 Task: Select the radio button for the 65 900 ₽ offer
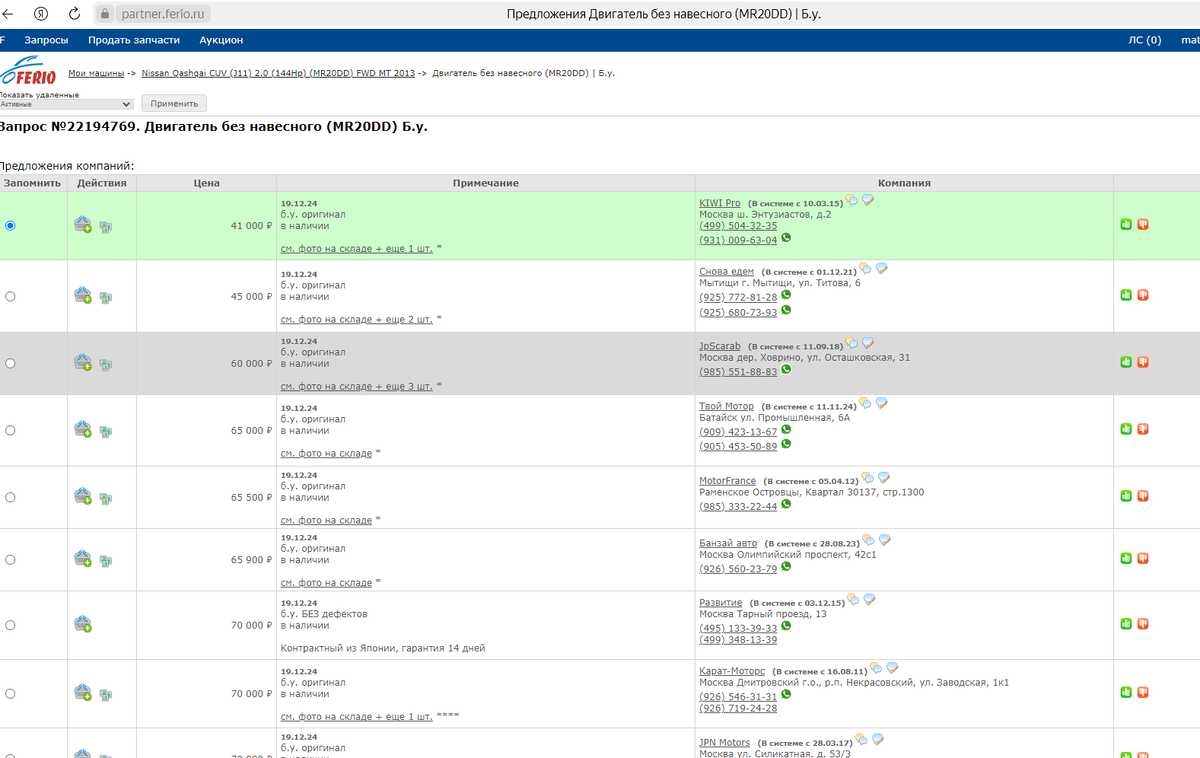(x=10, y=560)
